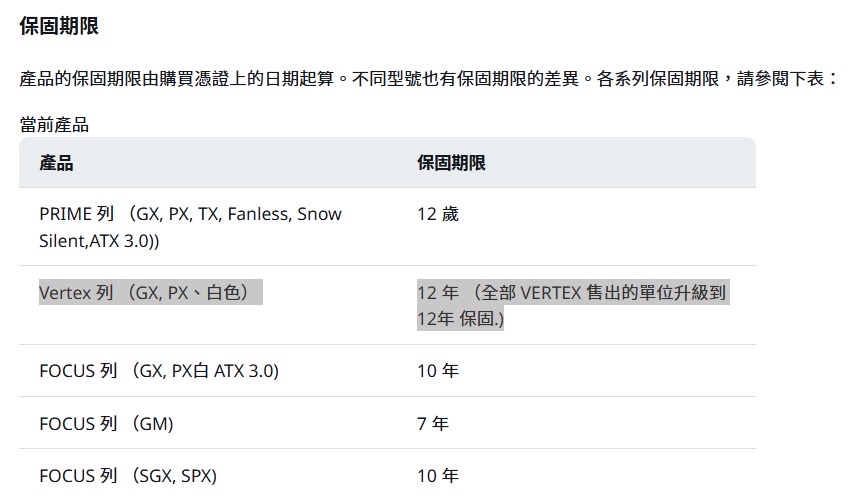The width and height of the screenshot is (856, 499).
Task: Click the 保固期限 page heading
Action: (59, 27)
